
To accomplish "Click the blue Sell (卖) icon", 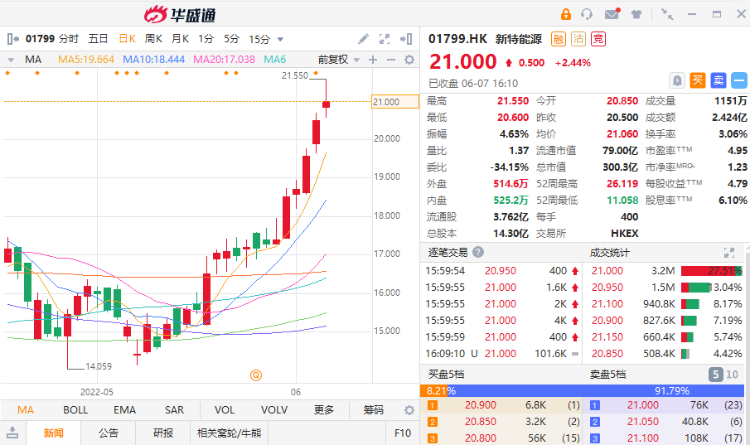I will click(x=718, y=80).
